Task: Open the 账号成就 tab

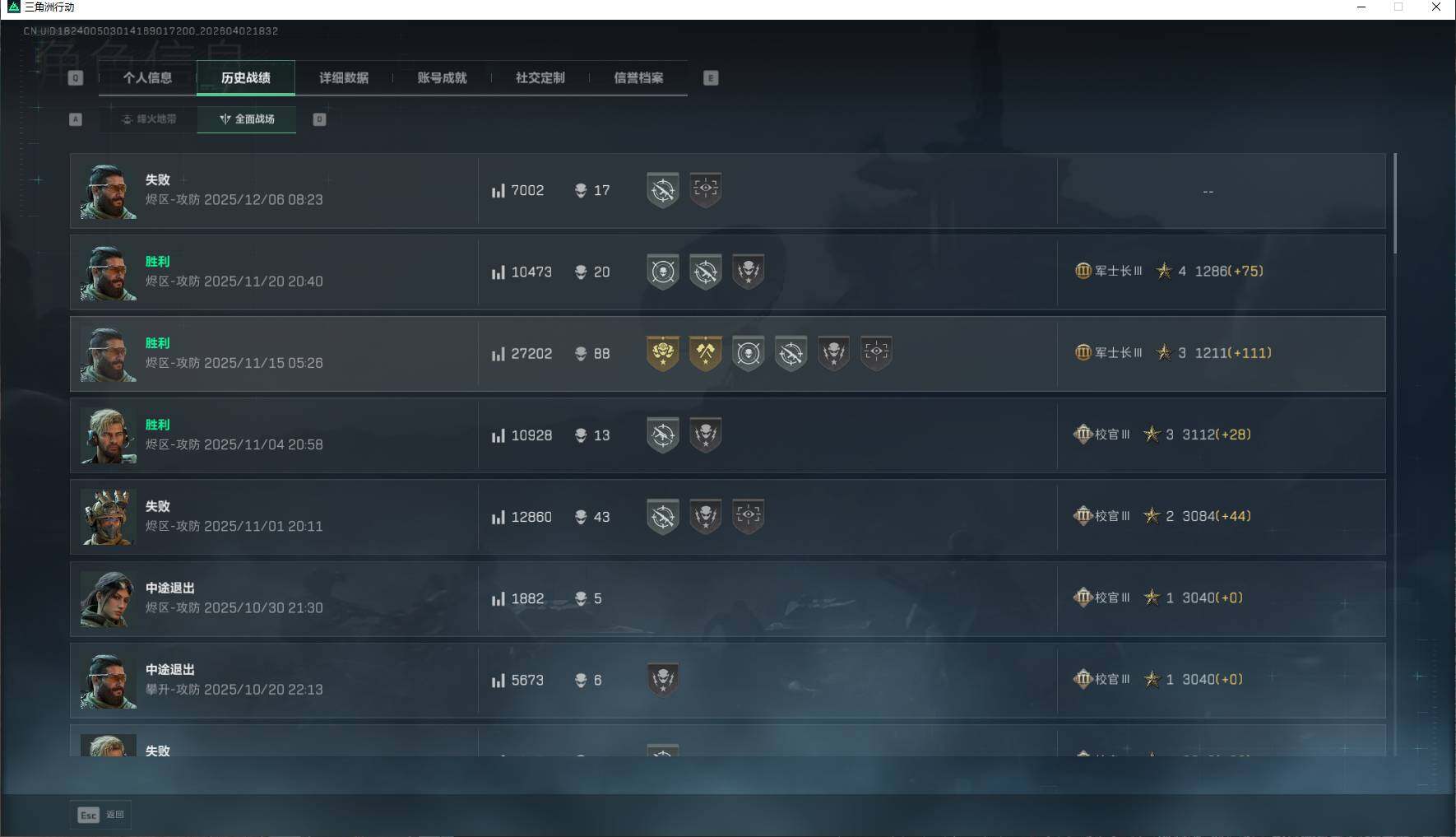Action: [x=442, y=78]
